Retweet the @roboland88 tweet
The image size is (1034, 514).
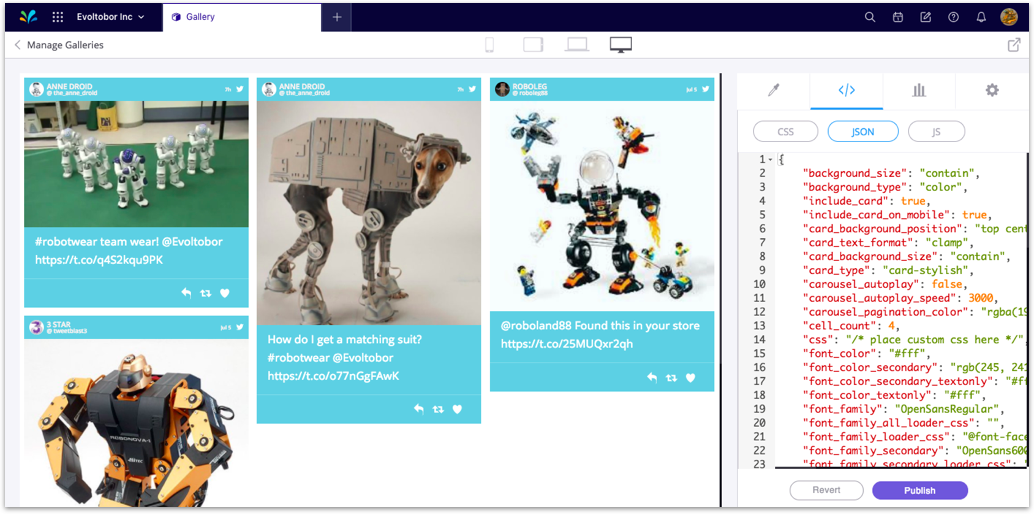click(x=671, y=377)
